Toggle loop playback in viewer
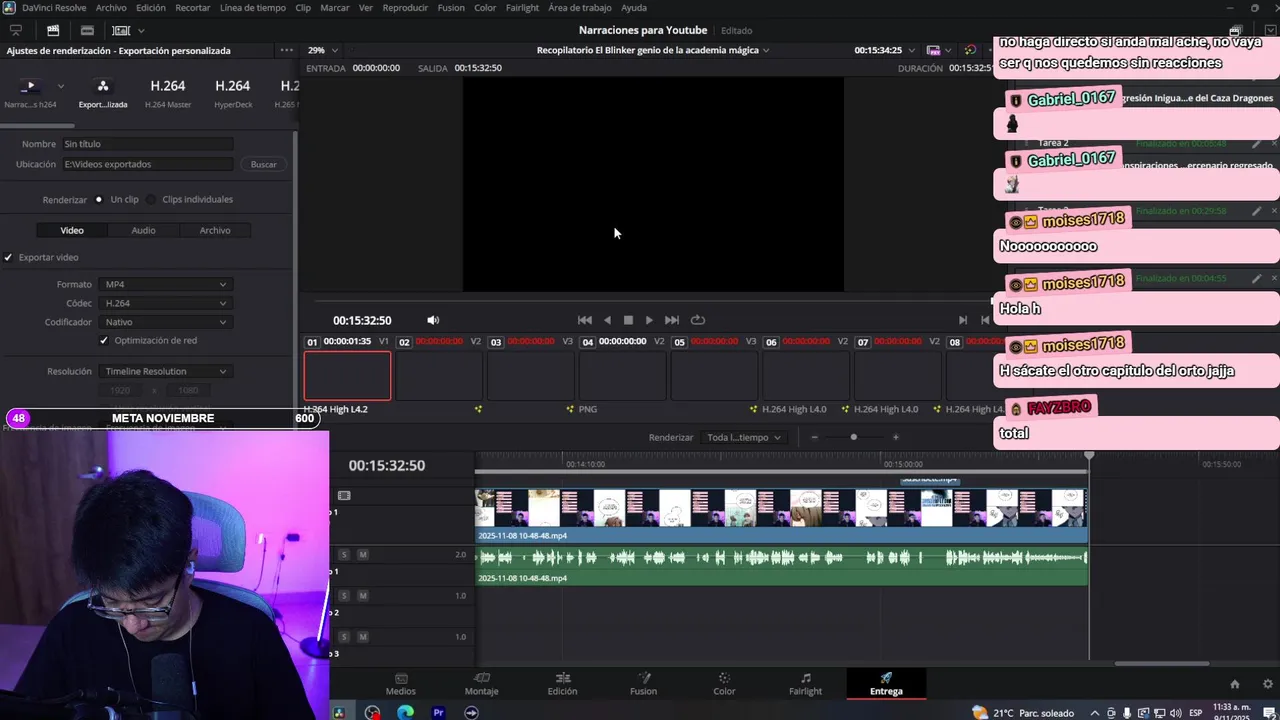The width and height of the screenshot is (1280, 720). point(698,320)
